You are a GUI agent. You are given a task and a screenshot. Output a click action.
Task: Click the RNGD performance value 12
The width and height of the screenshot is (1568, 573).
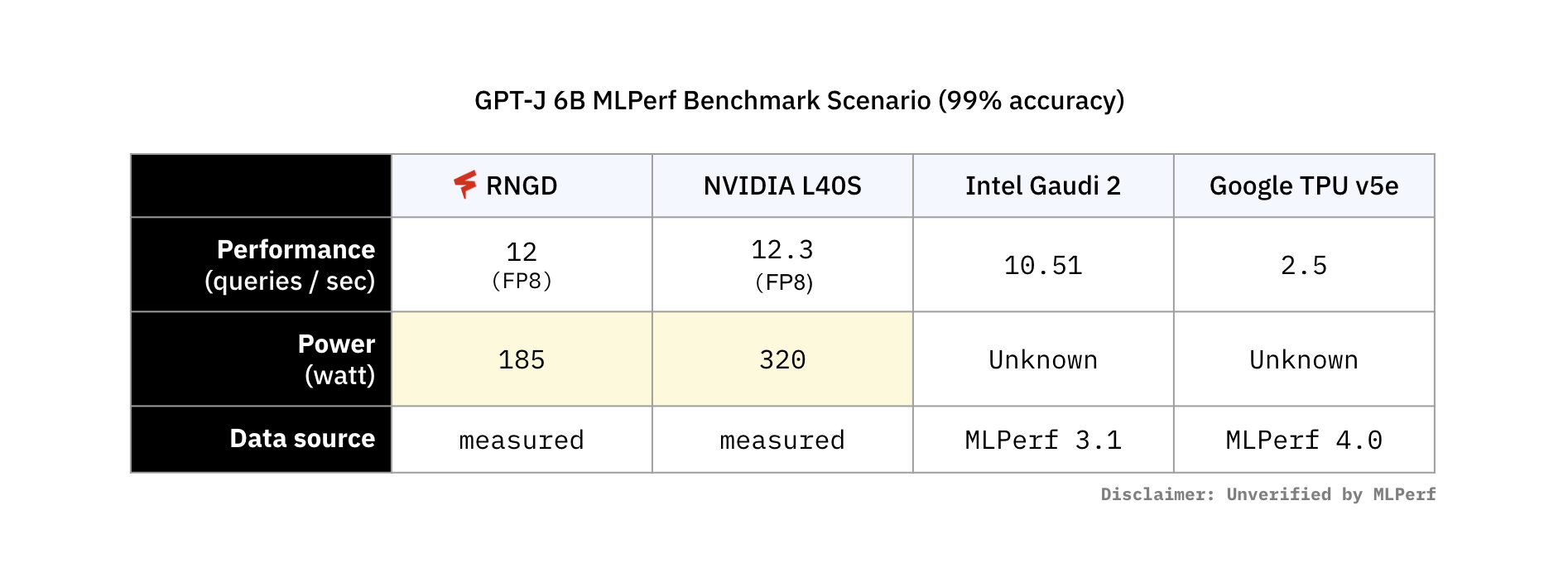click(522, 252)
